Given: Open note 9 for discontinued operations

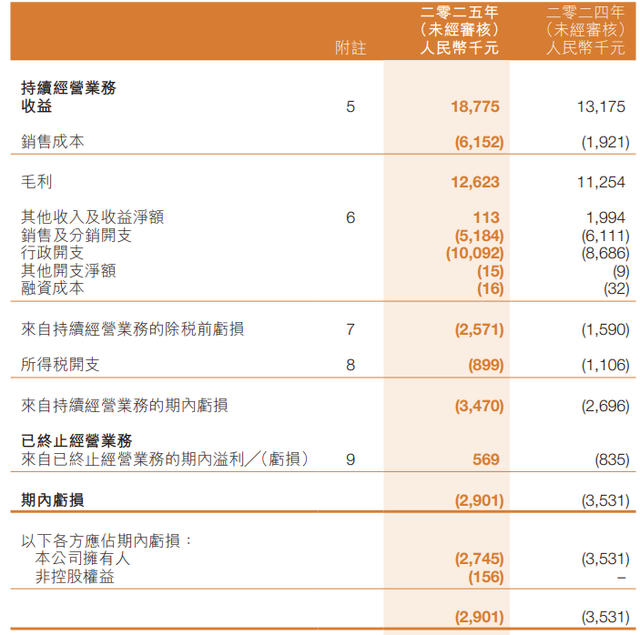Looking at the screenshot, I should point(350,459).
